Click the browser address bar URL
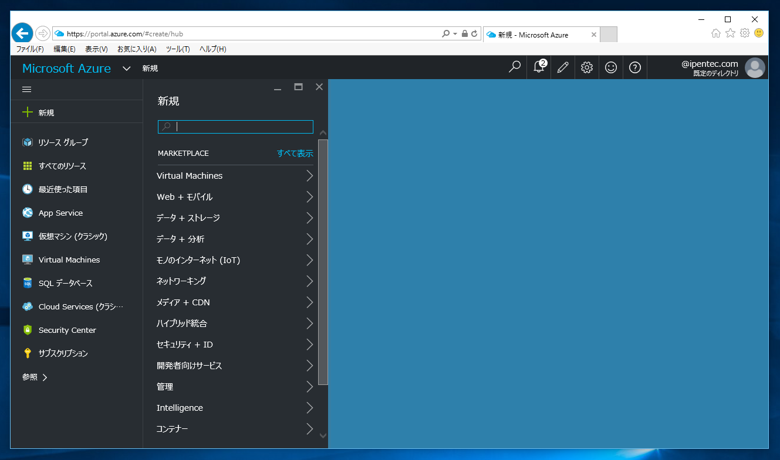Image resolution: width=780 pixels, height=460 pixels. (124, 34)
